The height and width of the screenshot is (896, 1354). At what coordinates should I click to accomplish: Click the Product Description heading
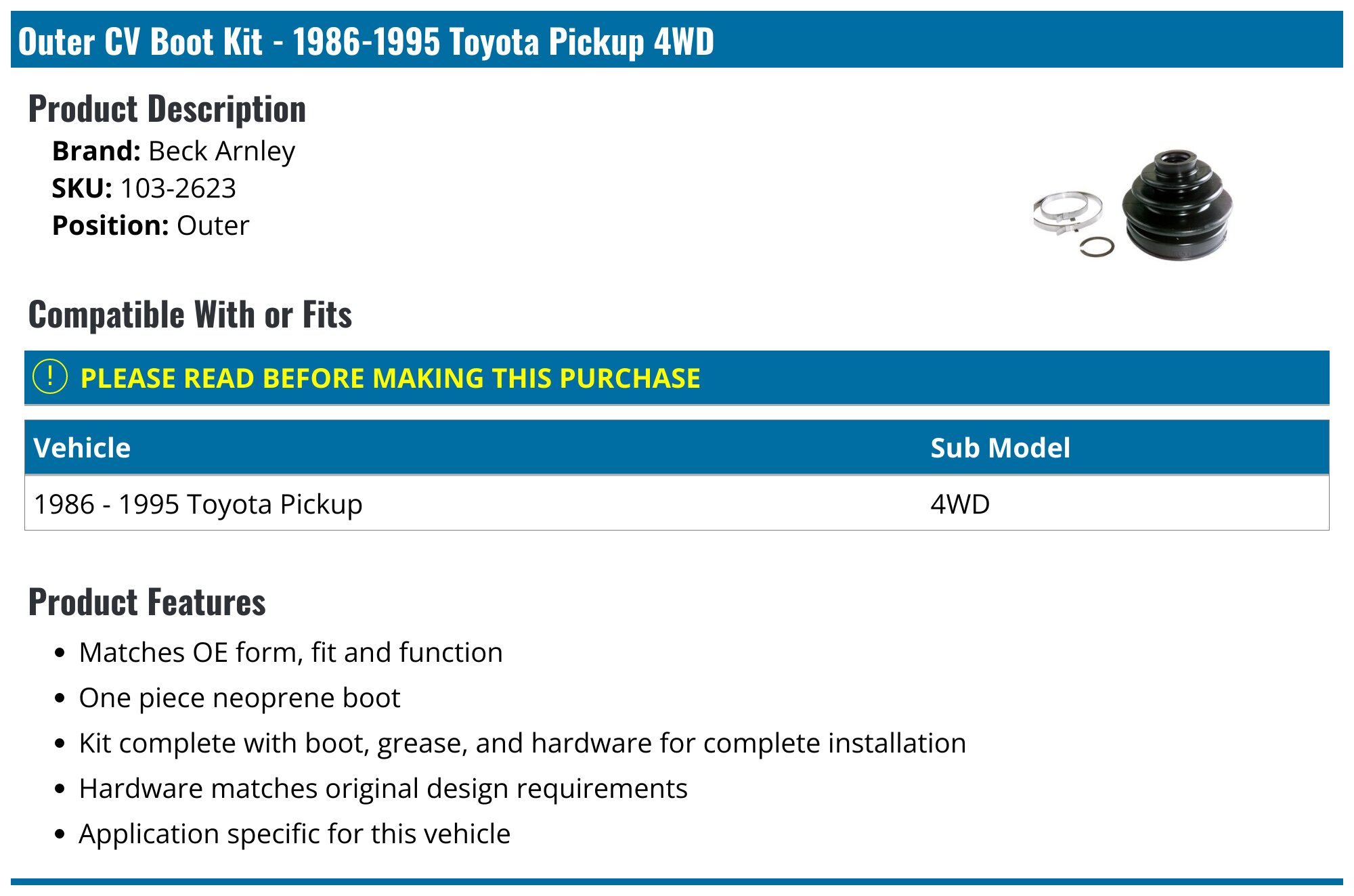point(167,109)
